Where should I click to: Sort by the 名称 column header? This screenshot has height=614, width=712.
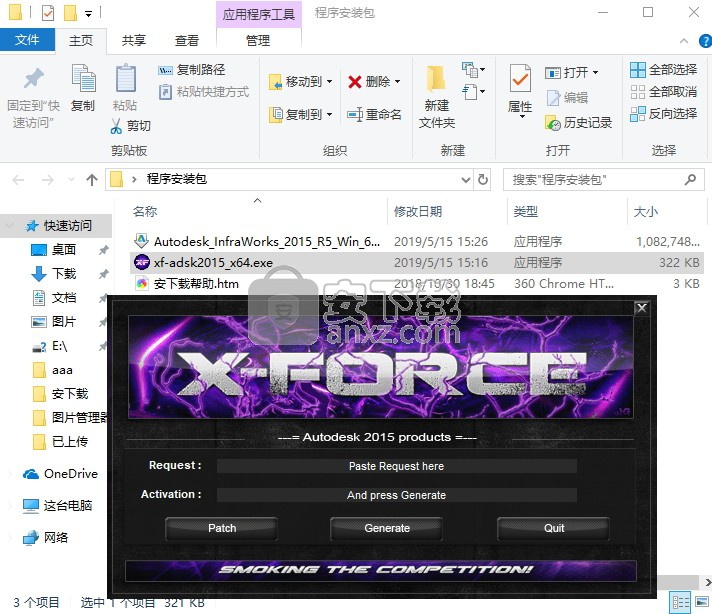145,212
